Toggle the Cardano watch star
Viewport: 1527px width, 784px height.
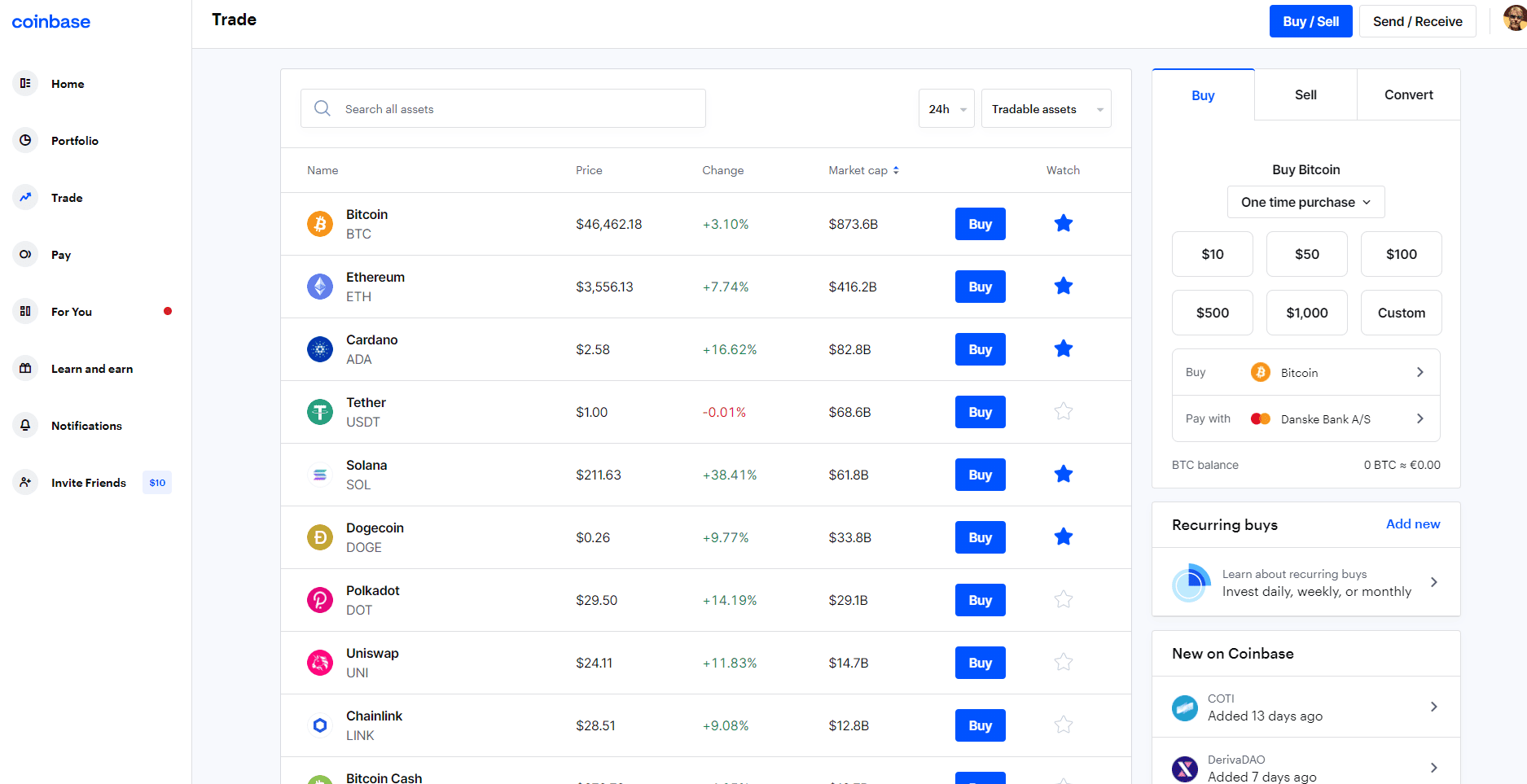pos(1064,348)
